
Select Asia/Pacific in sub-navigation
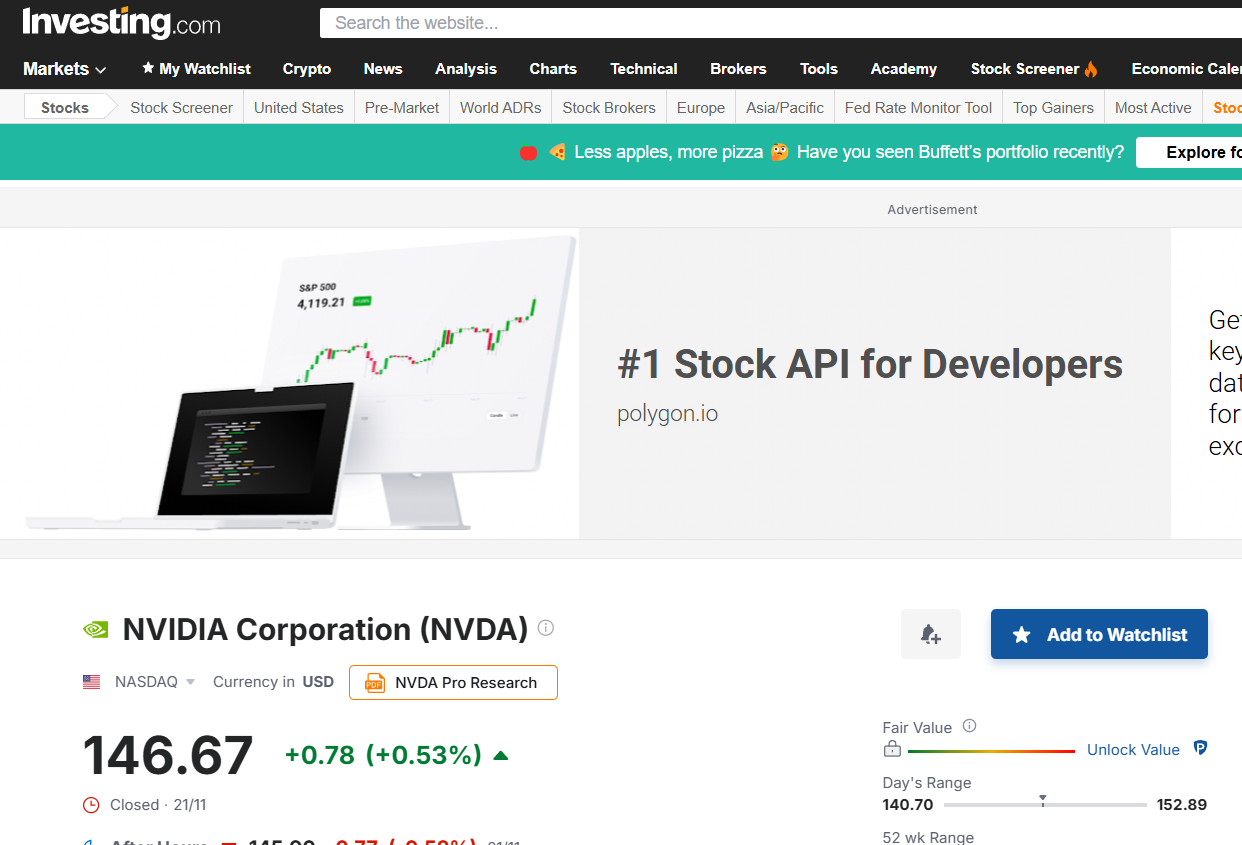coord(785,108)
